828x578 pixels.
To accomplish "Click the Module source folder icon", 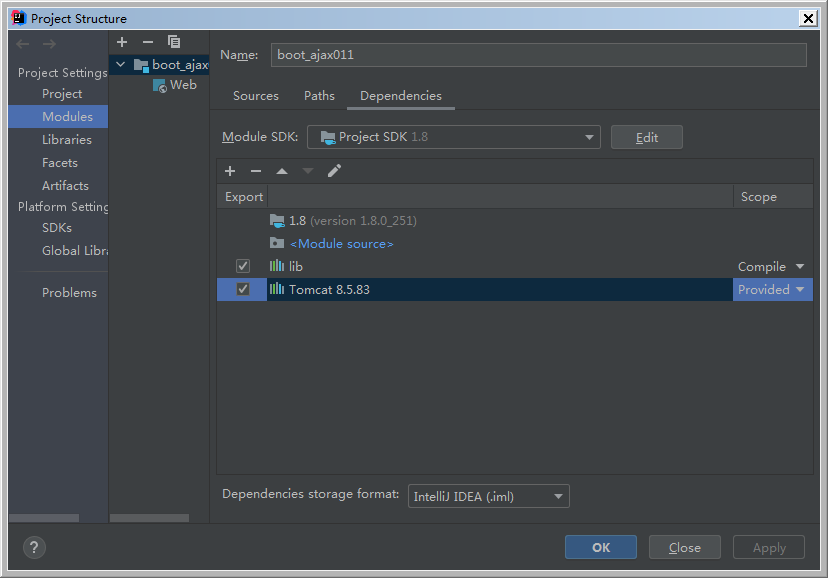I will pos(277,243).
